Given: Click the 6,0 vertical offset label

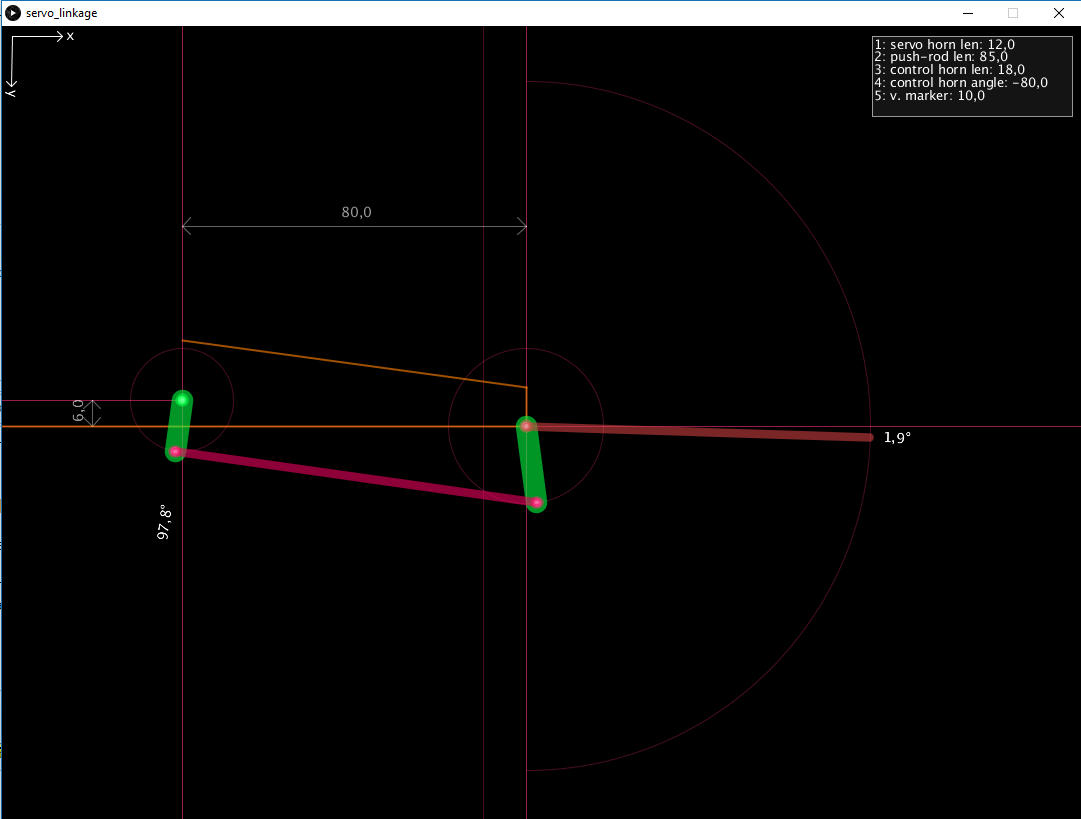Looking at the screenshot, I should pyautogui.click(x=79, y=411).
